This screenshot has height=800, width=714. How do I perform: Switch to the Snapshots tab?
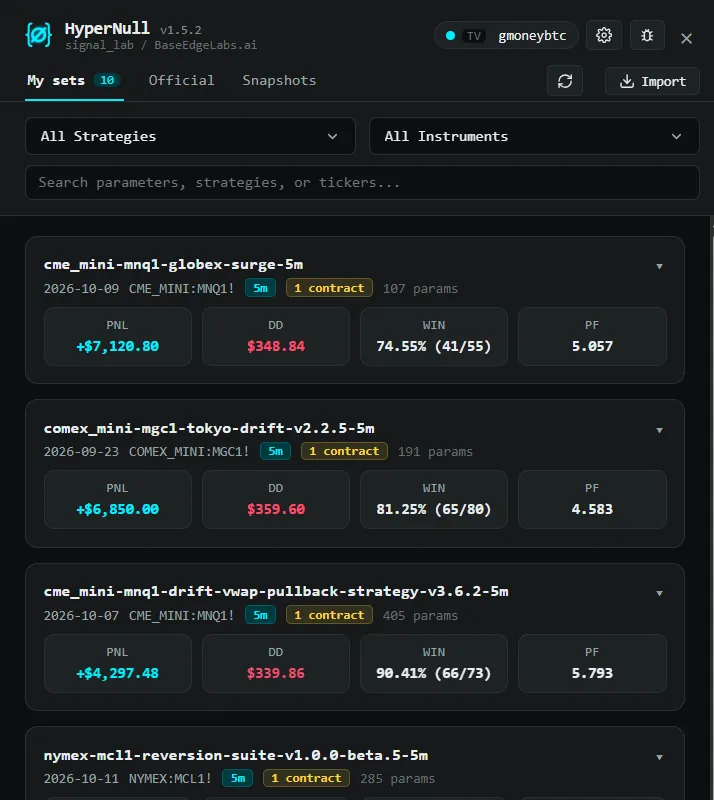279,81
